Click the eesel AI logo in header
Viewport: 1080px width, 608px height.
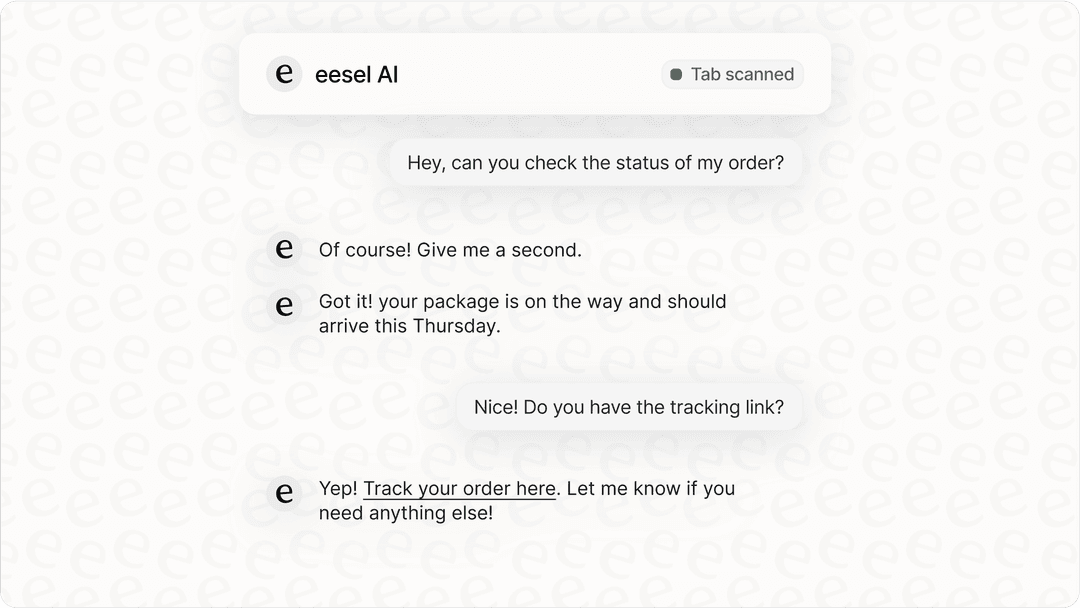(284, 74)
